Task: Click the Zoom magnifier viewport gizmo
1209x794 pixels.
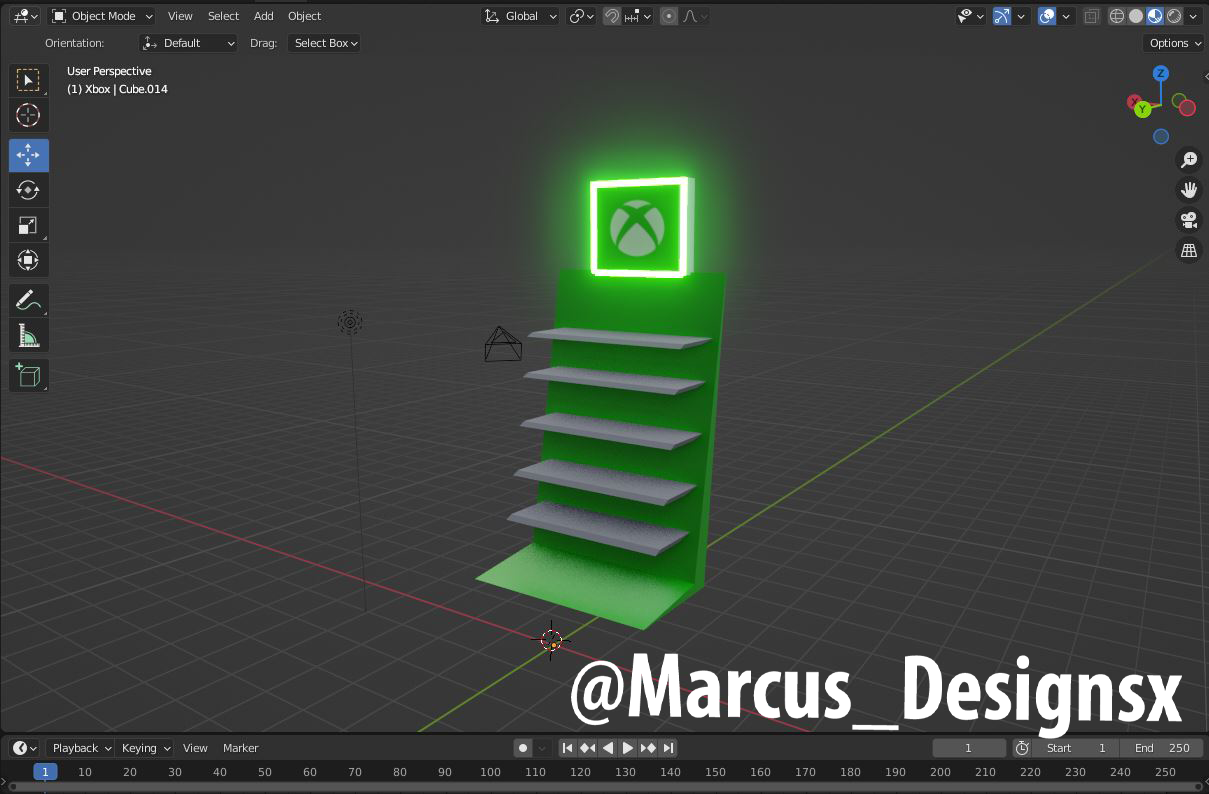Action: tap(1189, 160)
